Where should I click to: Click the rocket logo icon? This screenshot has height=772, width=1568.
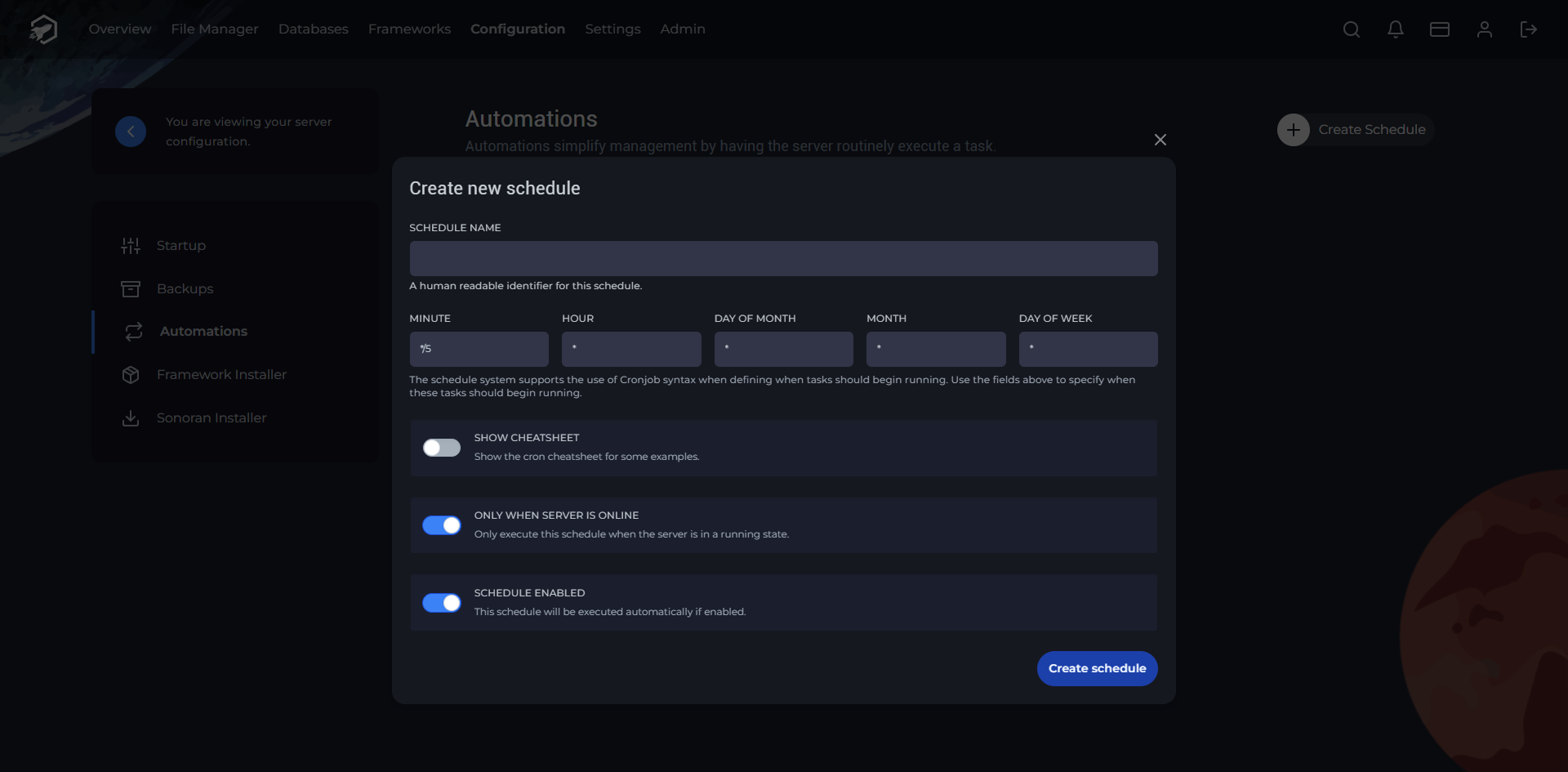[x=43, y=29]
